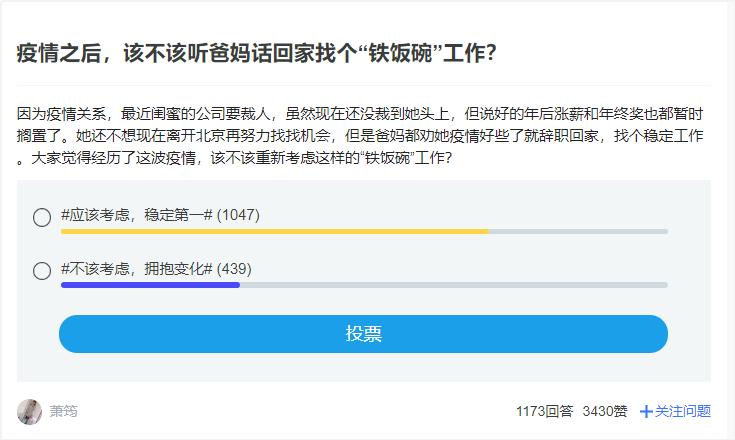Select the 应该考虑，稳定第一 radio button
735x440 pixels.
click(42, 217)
